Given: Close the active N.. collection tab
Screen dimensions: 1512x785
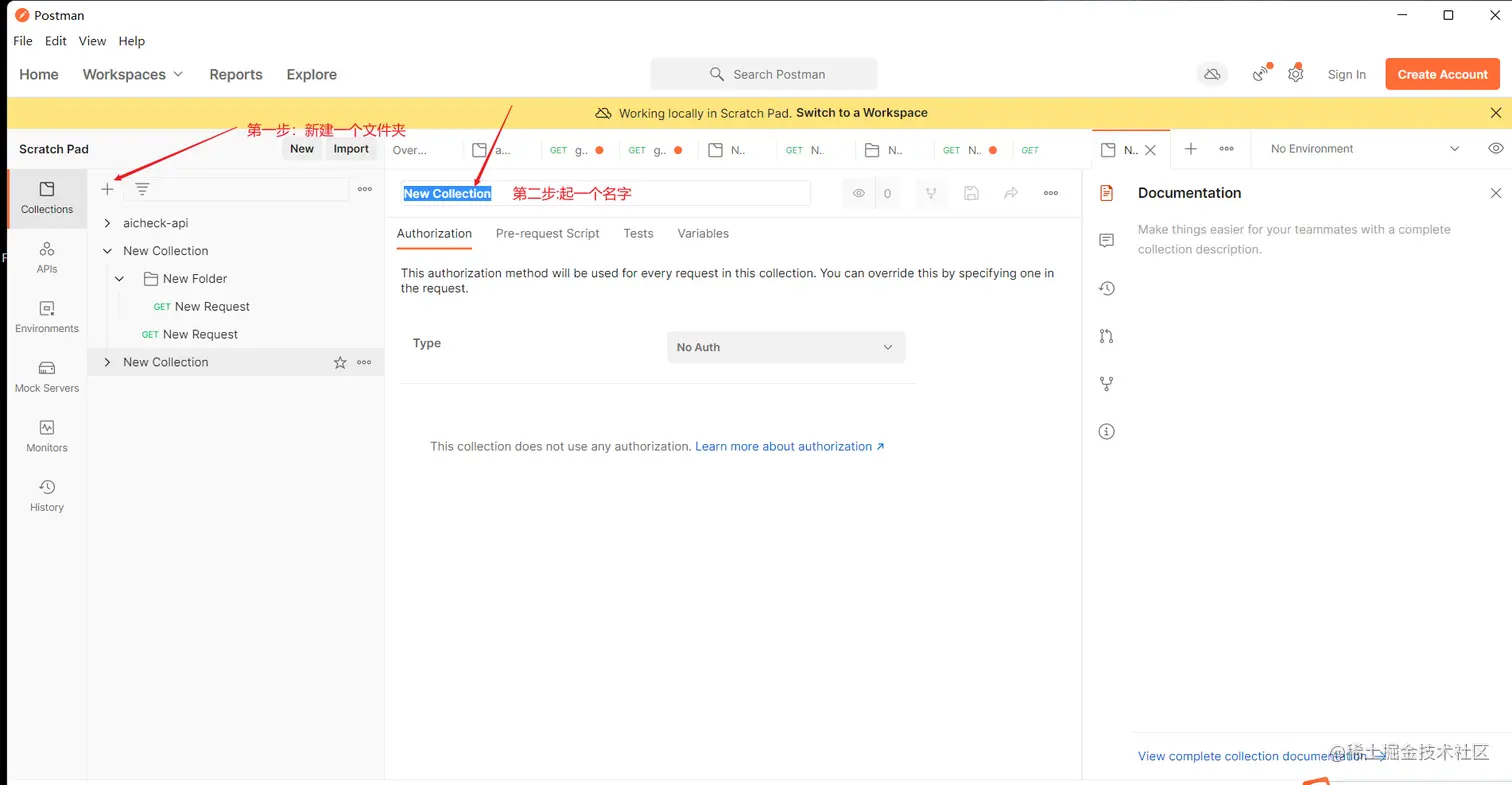Looking at the screenshot, I should point(1150,150).
